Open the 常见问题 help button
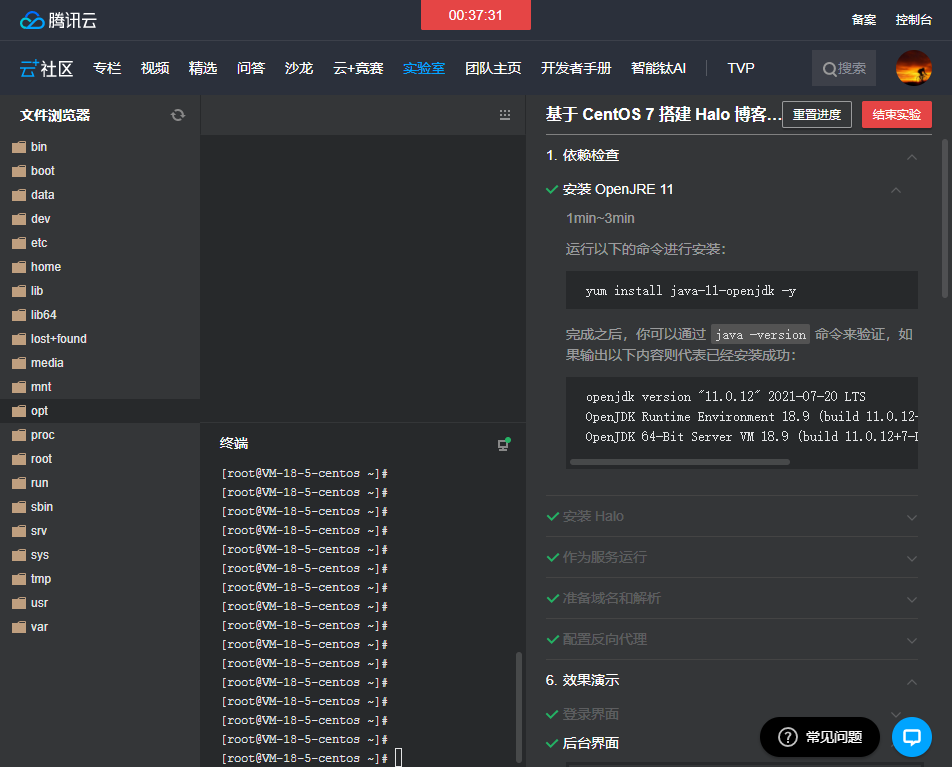This screenshot has width=952, height=767. (820, 737)
